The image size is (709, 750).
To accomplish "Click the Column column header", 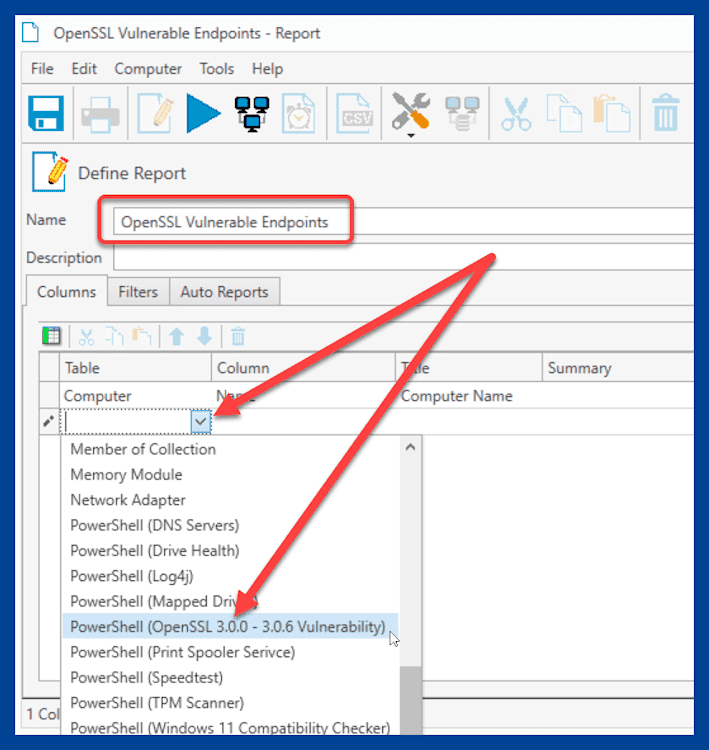I will tap(303, 368).
